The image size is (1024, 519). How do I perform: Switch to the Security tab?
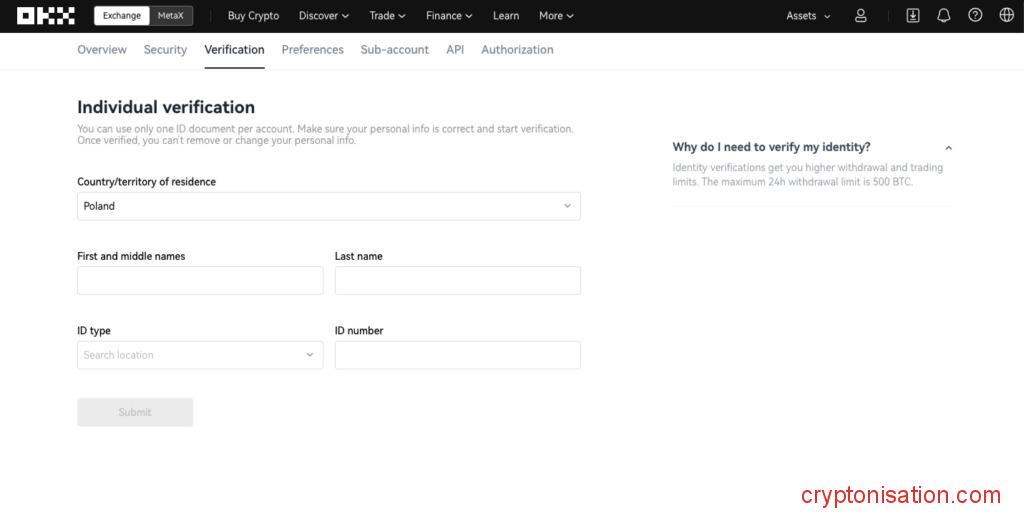[165, 50]
